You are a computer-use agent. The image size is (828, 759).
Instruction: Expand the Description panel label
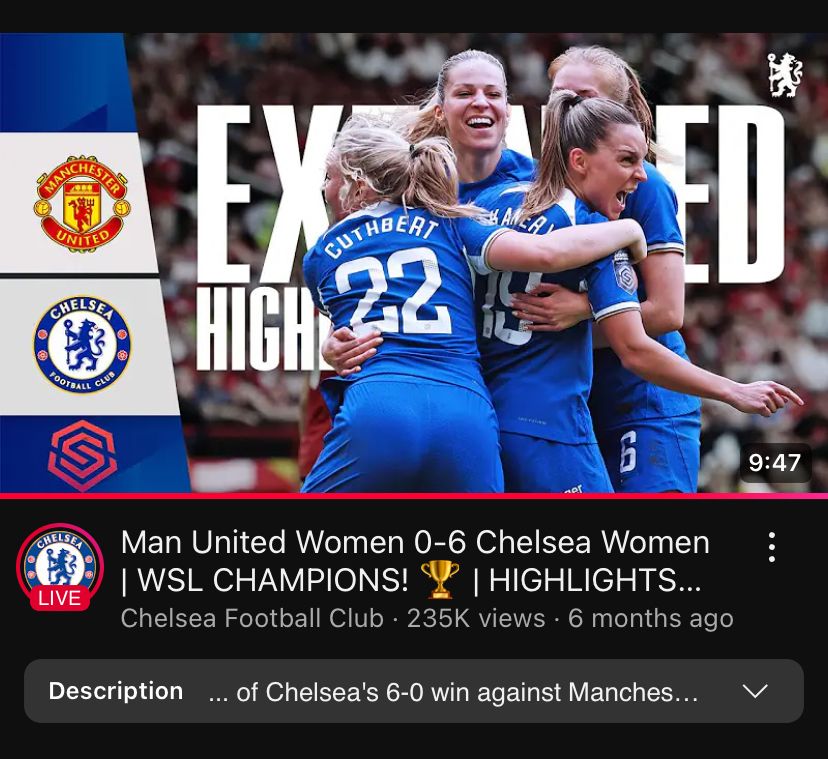click(x=116, y=691)
